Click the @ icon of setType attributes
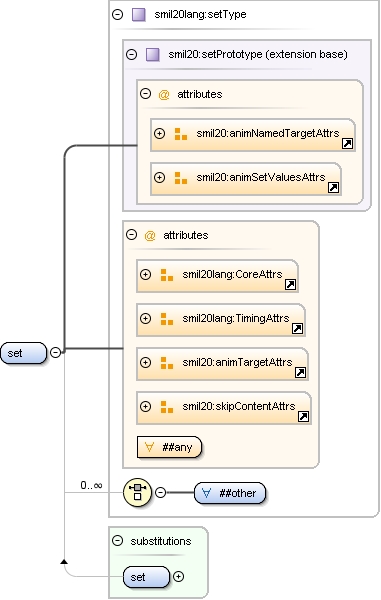The width and height of the screenshot is (381, 600). pos(150,235)
